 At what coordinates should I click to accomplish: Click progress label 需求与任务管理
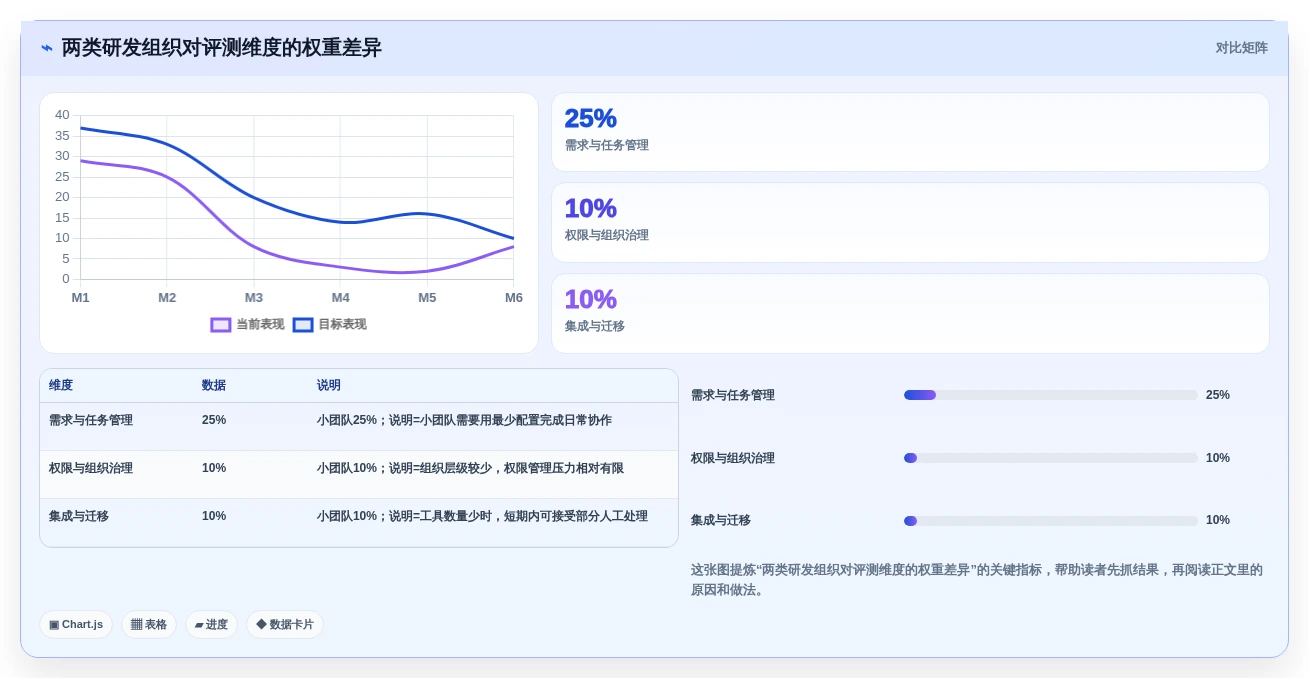pos(733,395)
